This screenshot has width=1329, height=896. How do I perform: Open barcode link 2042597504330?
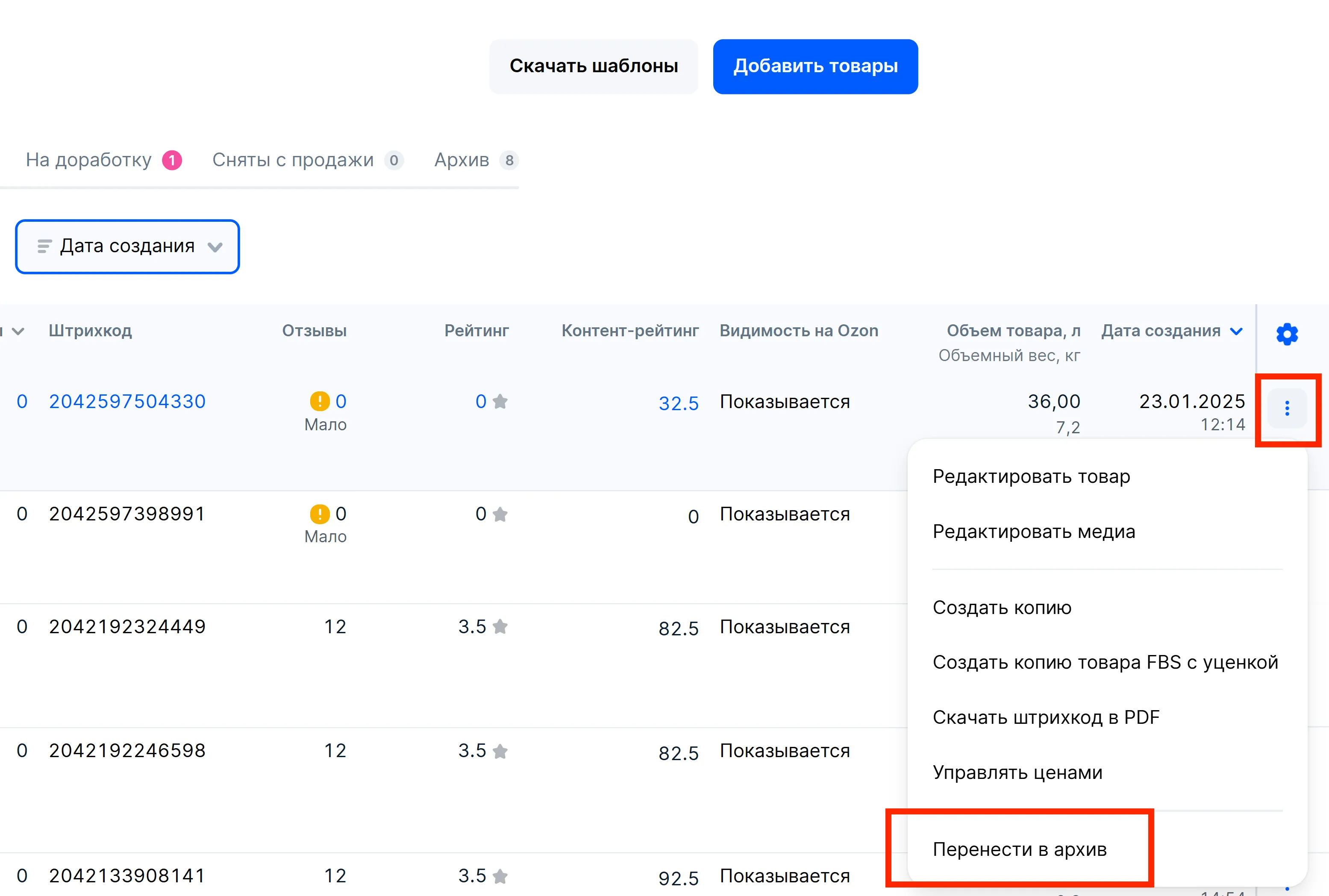pos(127,401)
